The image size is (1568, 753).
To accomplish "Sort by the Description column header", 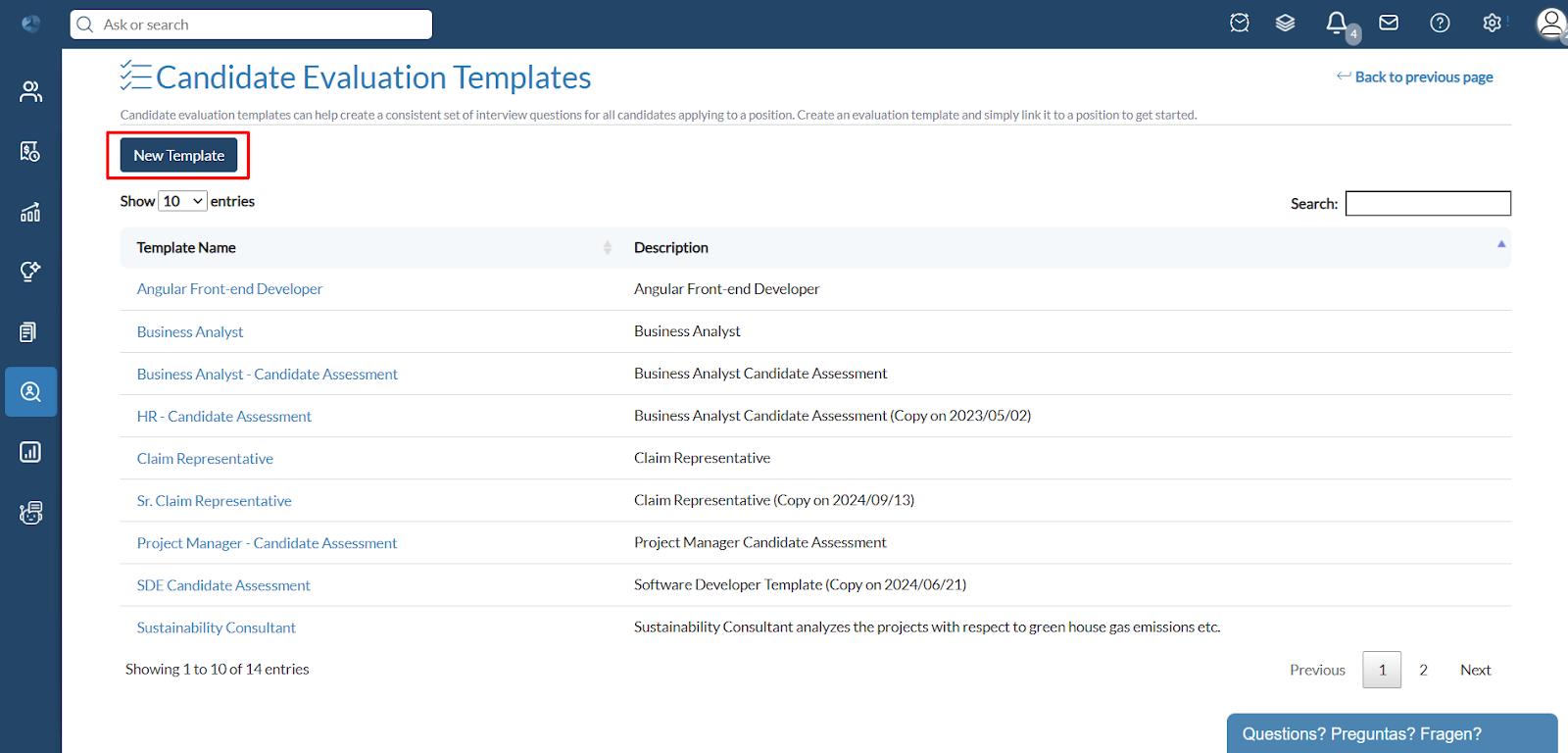I will click(x=1066, y=247).
